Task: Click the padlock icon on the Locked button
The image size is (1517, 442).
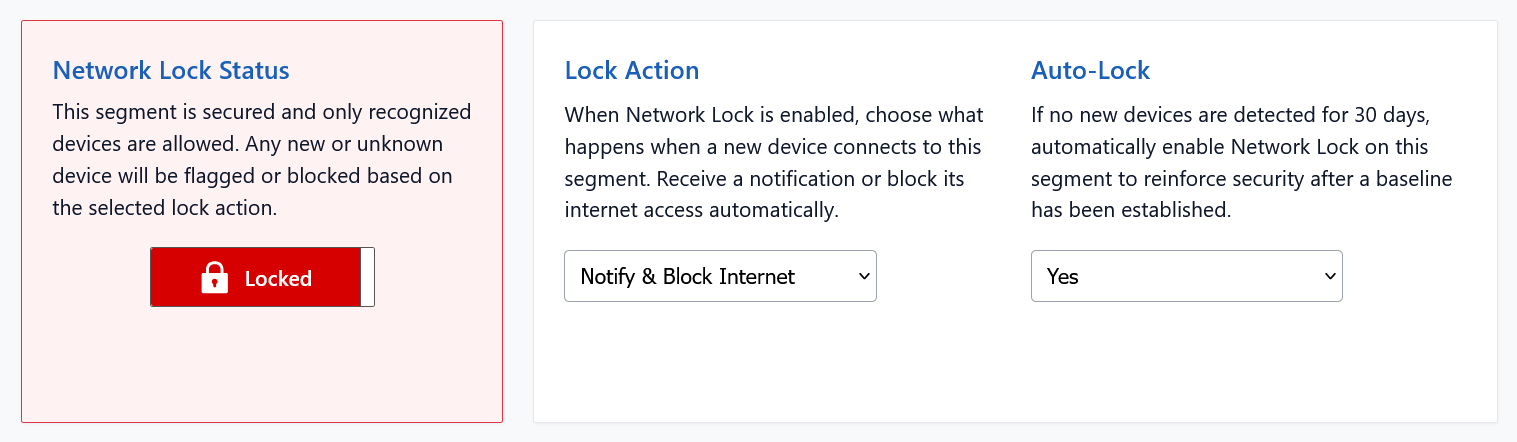Action: [215, 278]
